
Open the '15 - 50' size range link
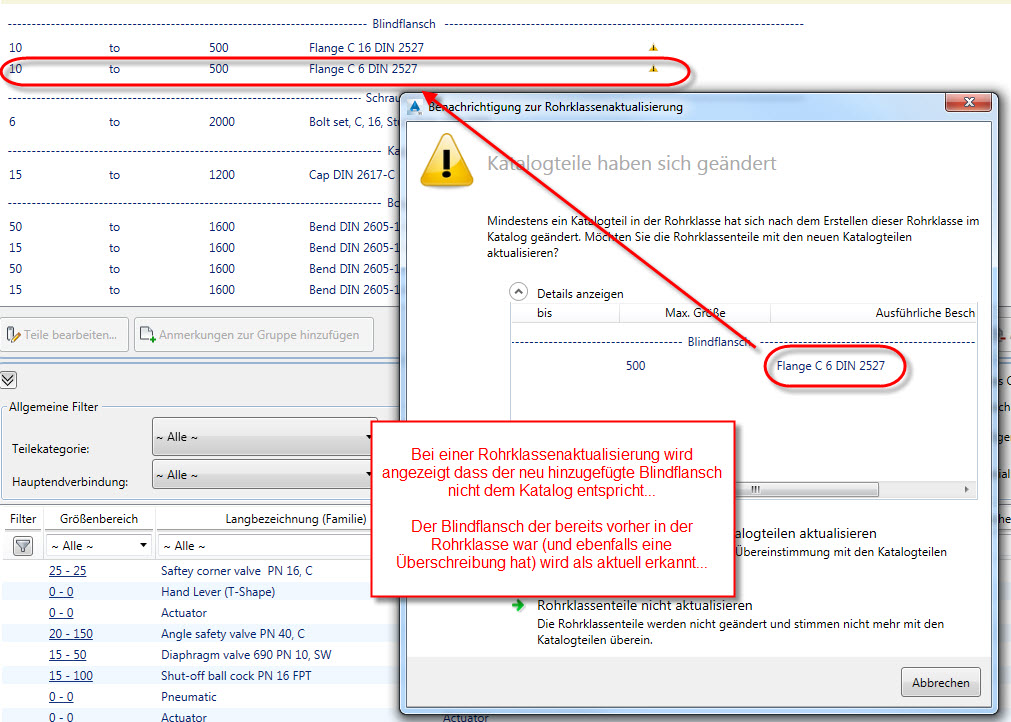[x=67, y=655]
